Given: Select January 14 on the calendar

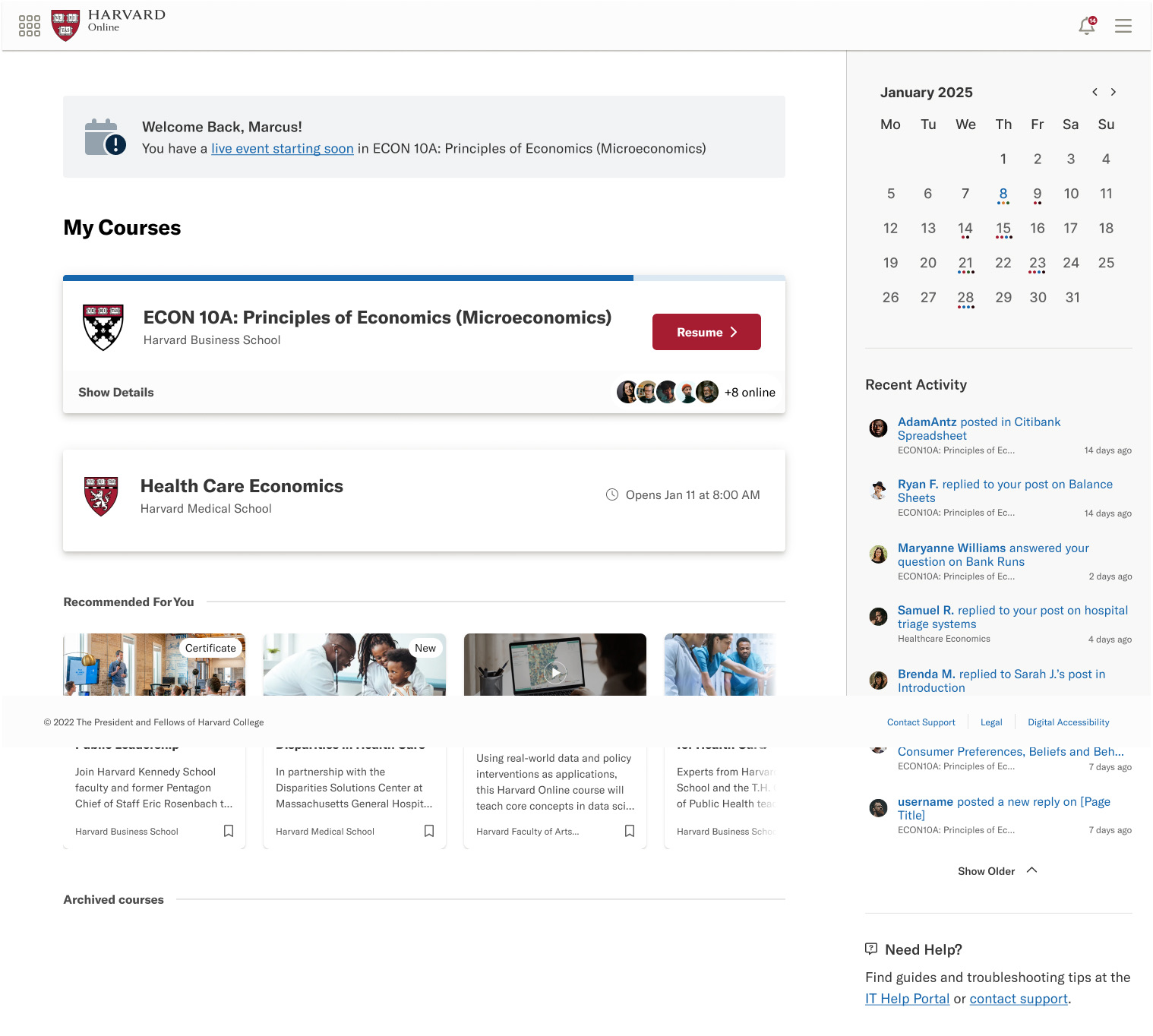Looking at the screenshot, I should [x=965, y=229].
